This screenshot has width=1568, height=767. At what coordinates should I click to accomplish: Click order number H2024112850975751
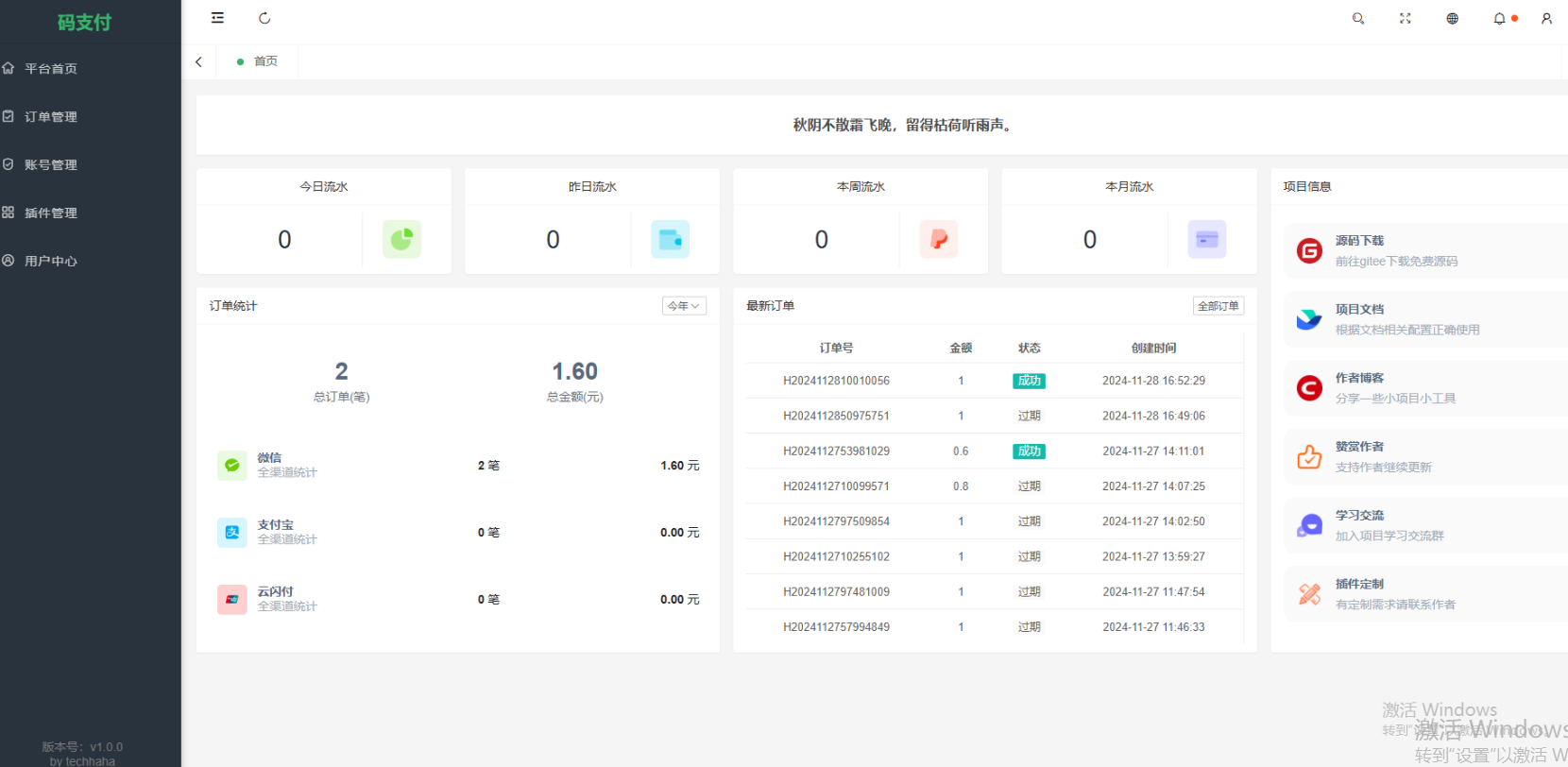[836, 416]
